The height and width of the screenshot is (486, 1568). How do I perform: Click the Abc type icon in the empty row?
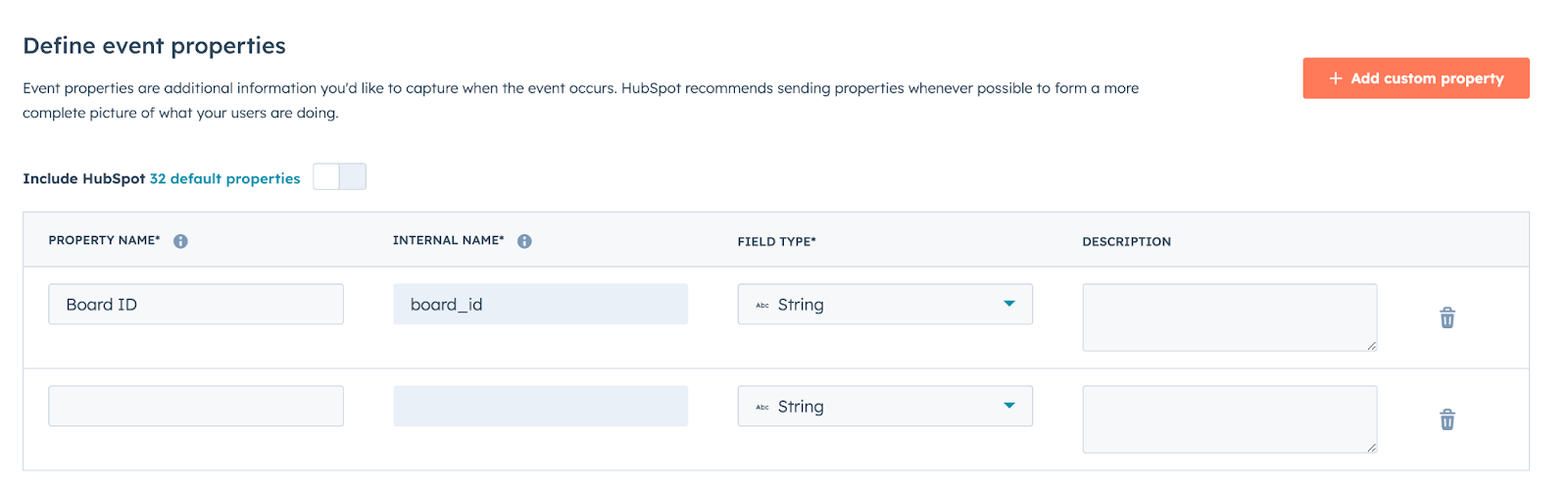point(762,408)
